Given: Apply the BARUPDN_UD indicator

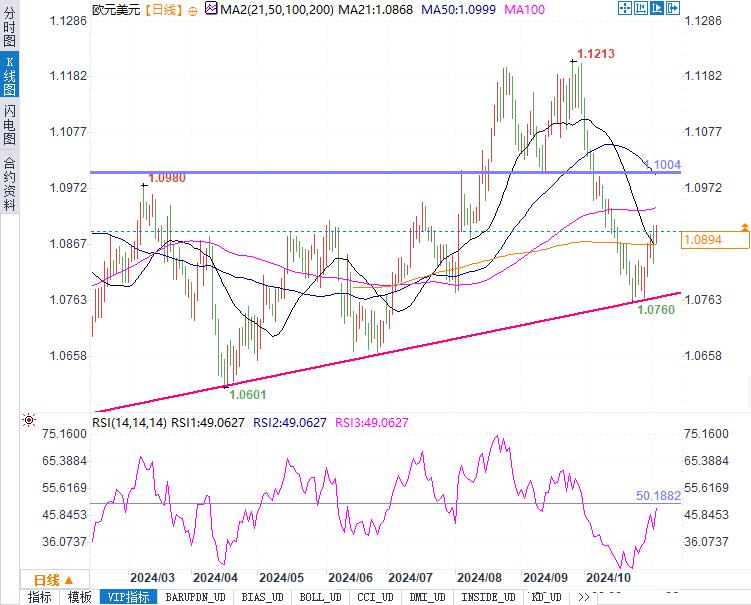Looking at the screenshot, I should [195, 597].
